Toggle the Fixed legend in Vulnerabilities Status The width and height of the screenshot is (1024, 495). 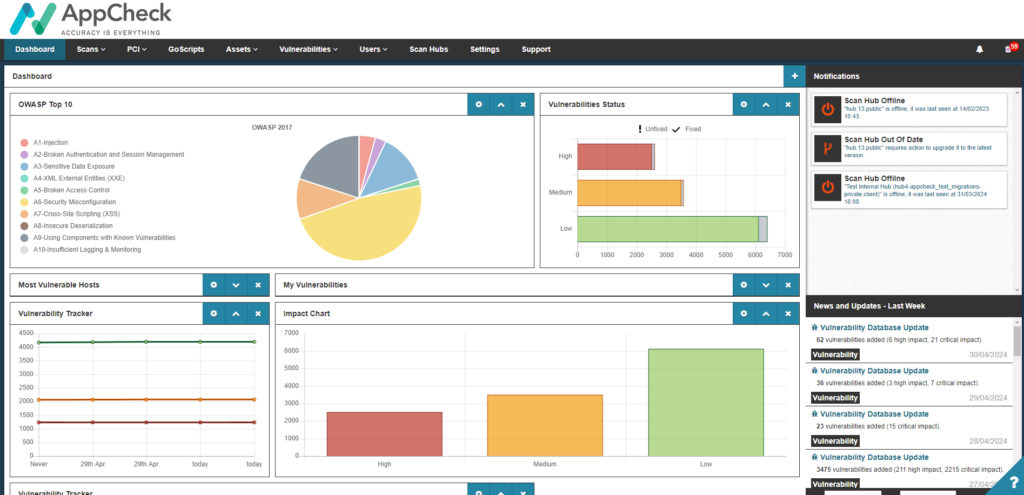click(688, 129)
